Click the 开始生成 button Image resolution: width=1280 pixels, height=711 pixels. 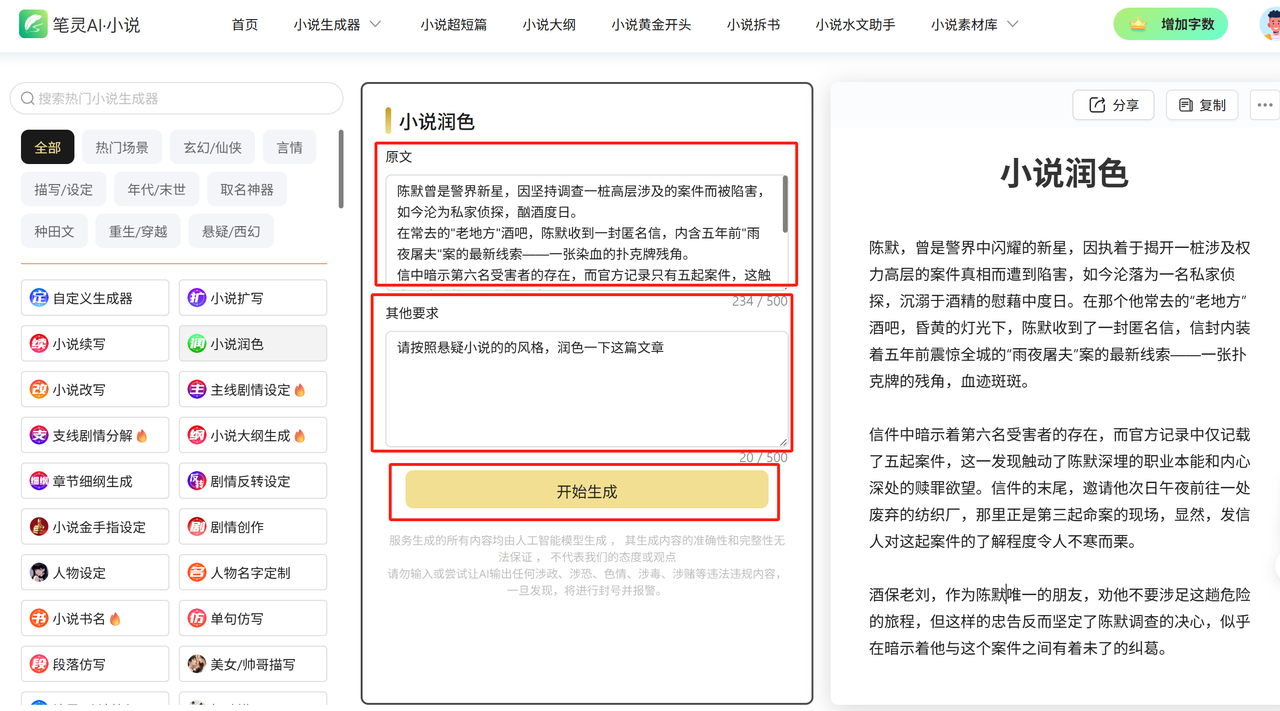tap(587, 490)
